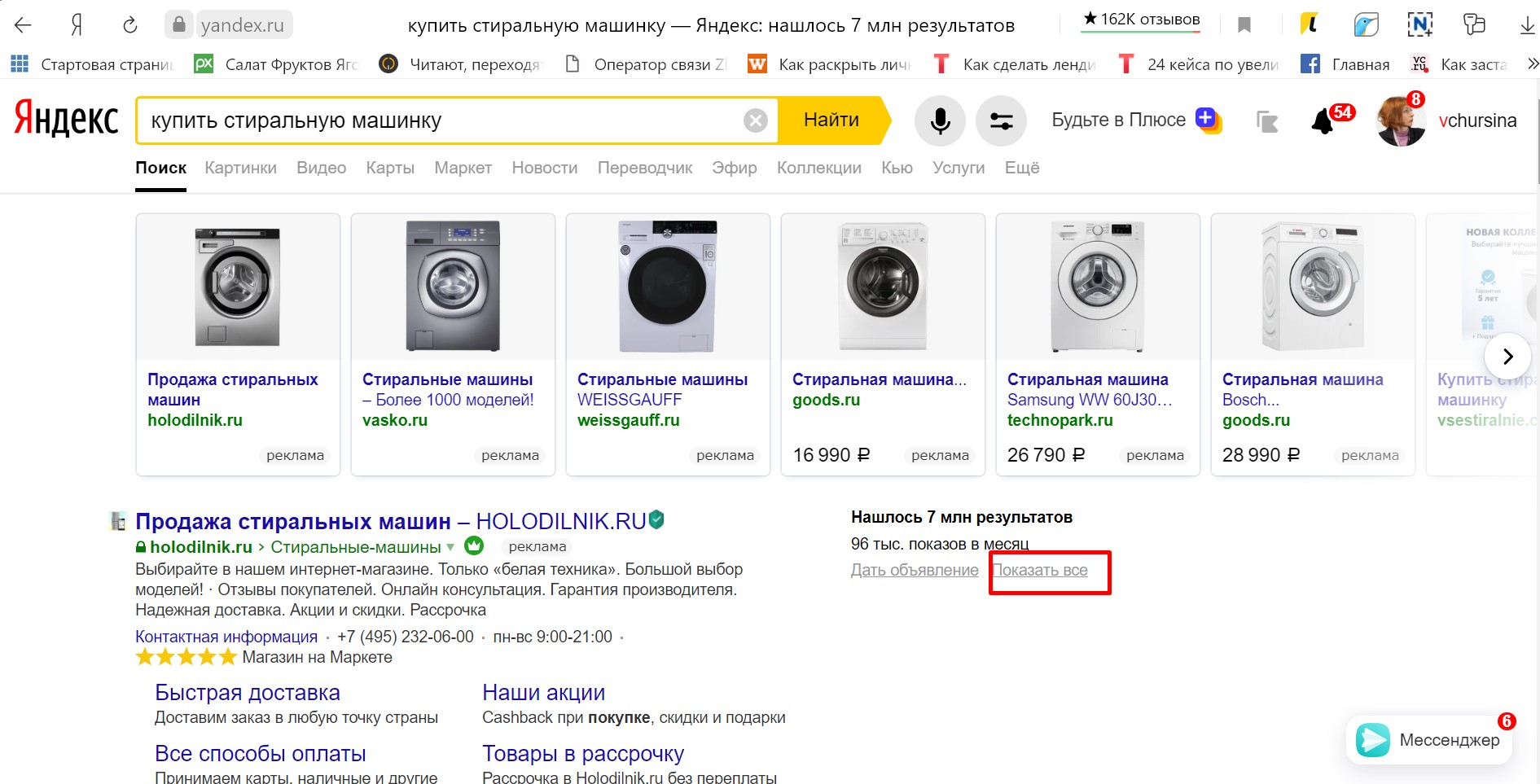Click the microphone voice search icon

(940, 121)
